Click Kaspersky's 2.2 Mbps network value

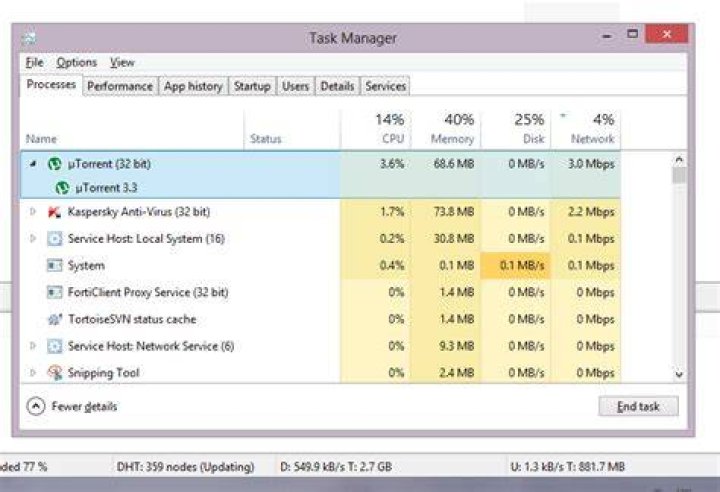(591, 212)
